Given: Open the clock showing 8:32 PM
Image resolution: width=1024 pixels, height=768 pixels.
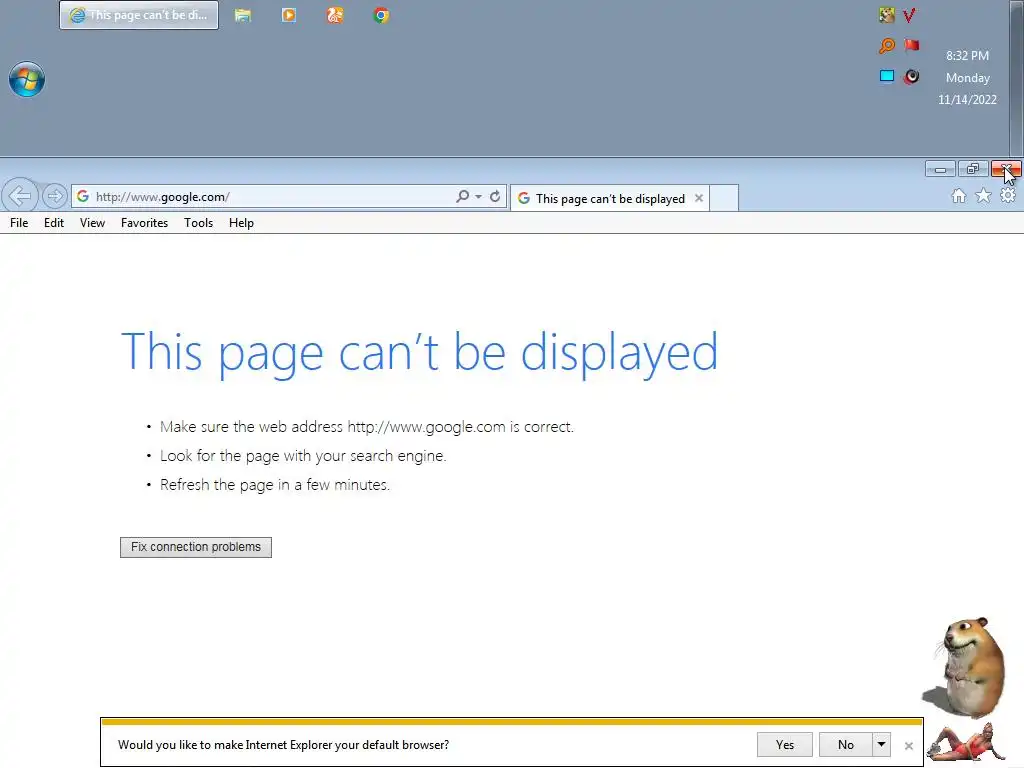Looking at the screenshot, I should (x=967, y=78).
